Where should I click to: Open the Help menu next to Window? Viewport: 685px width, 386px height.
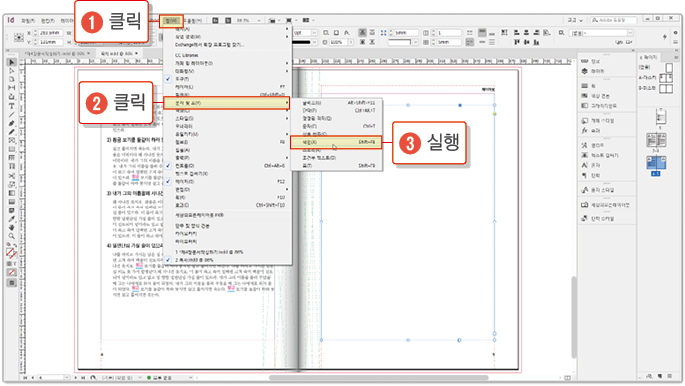[x=192, y=21]
